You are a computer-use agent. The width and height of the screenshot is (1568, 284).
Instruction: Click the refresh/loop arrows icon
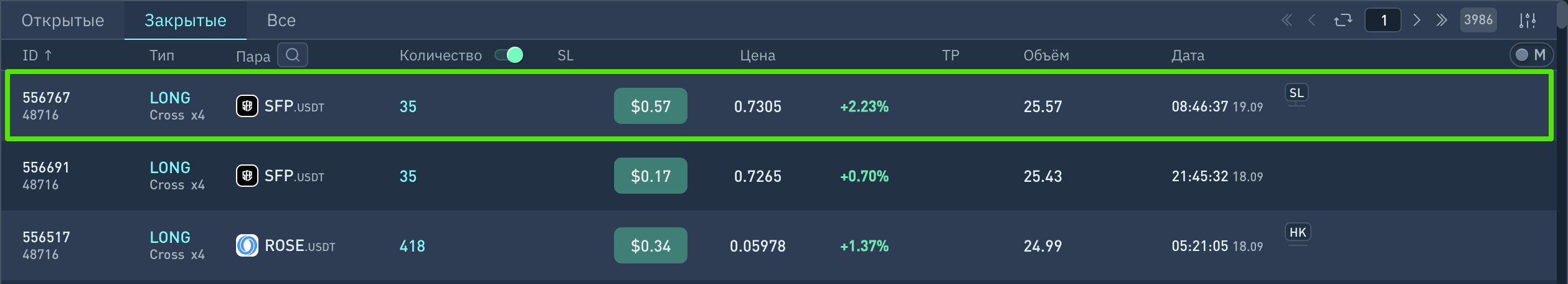tap(1343, 21)
